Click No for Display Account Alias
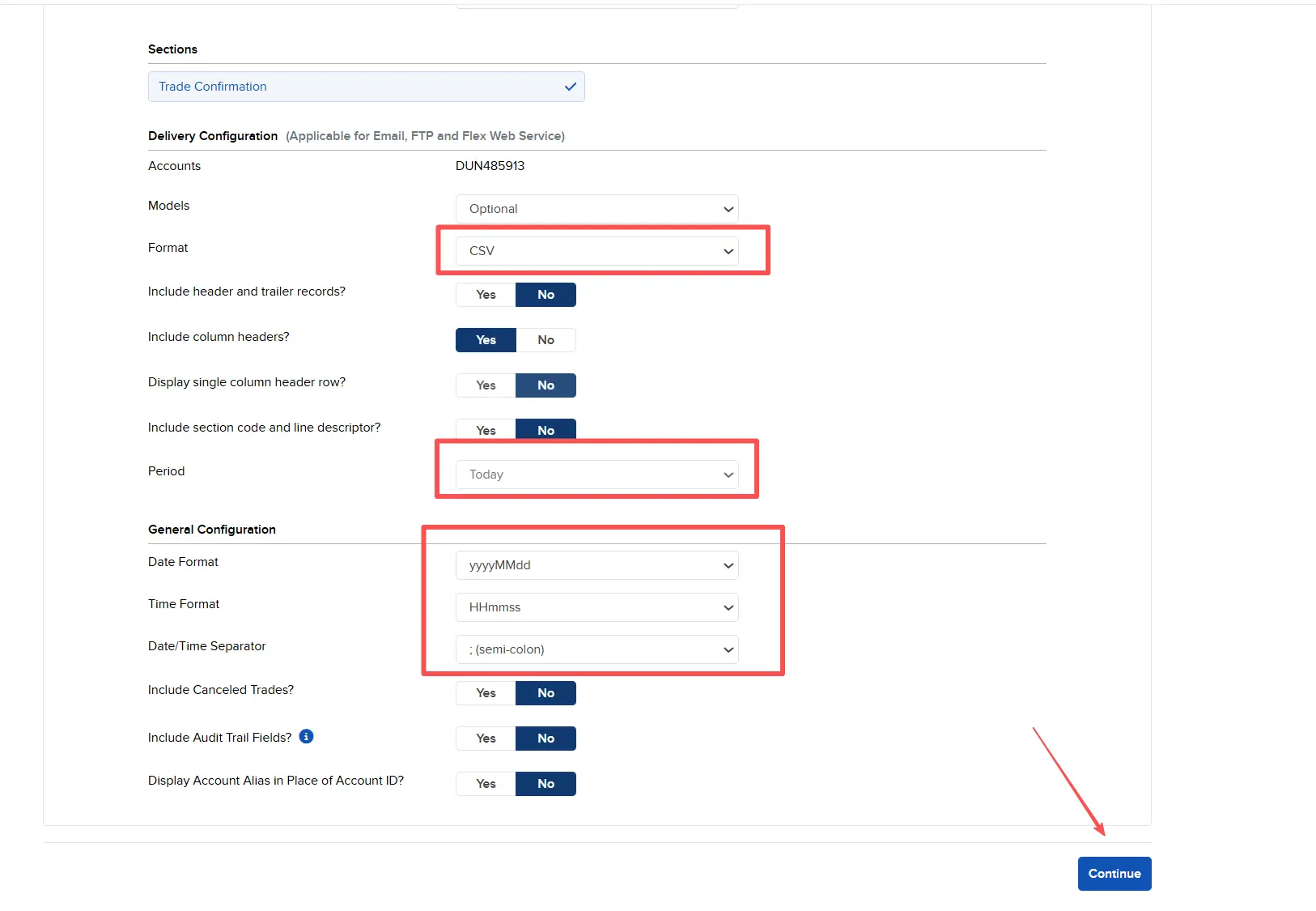 [546, 784]
